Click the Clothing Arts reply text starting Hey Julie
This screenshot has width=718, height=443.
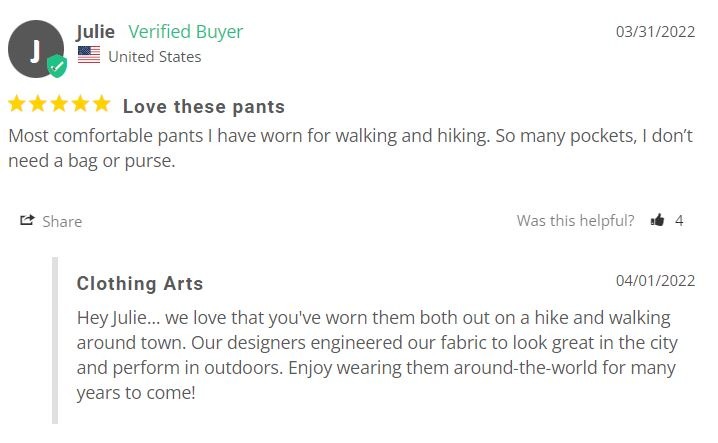pos(377,355)
